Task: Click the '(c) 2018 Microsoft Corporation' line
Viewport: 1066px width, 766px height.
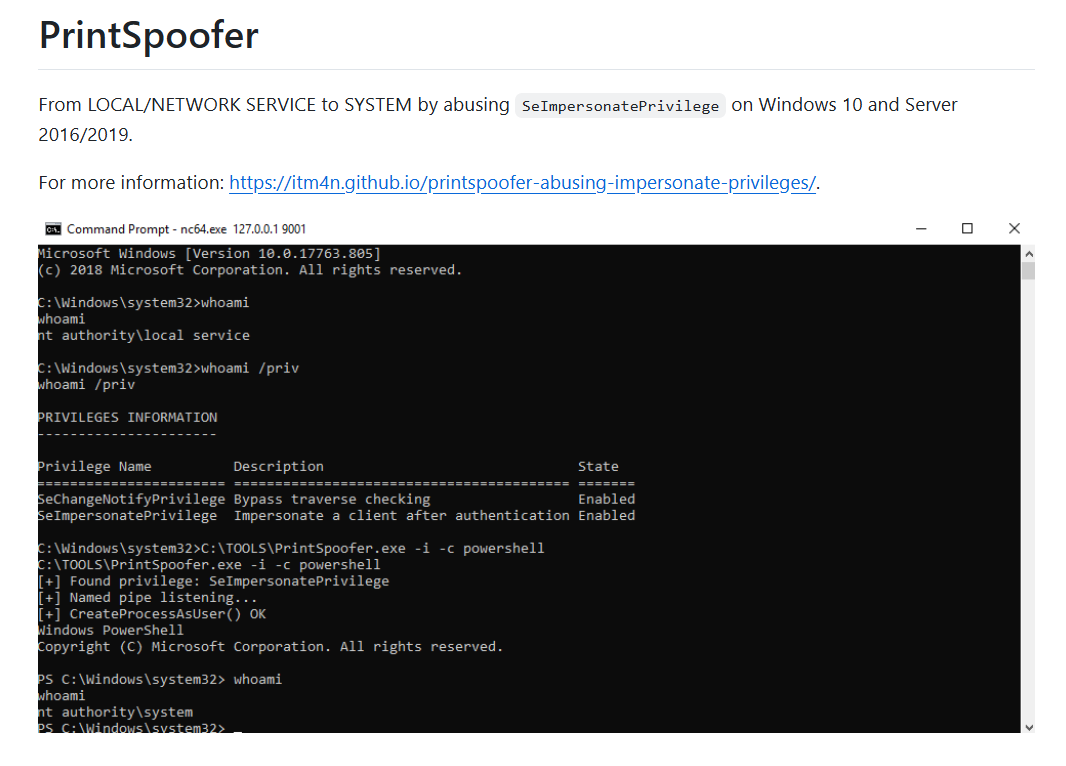Action: point(250,270)
